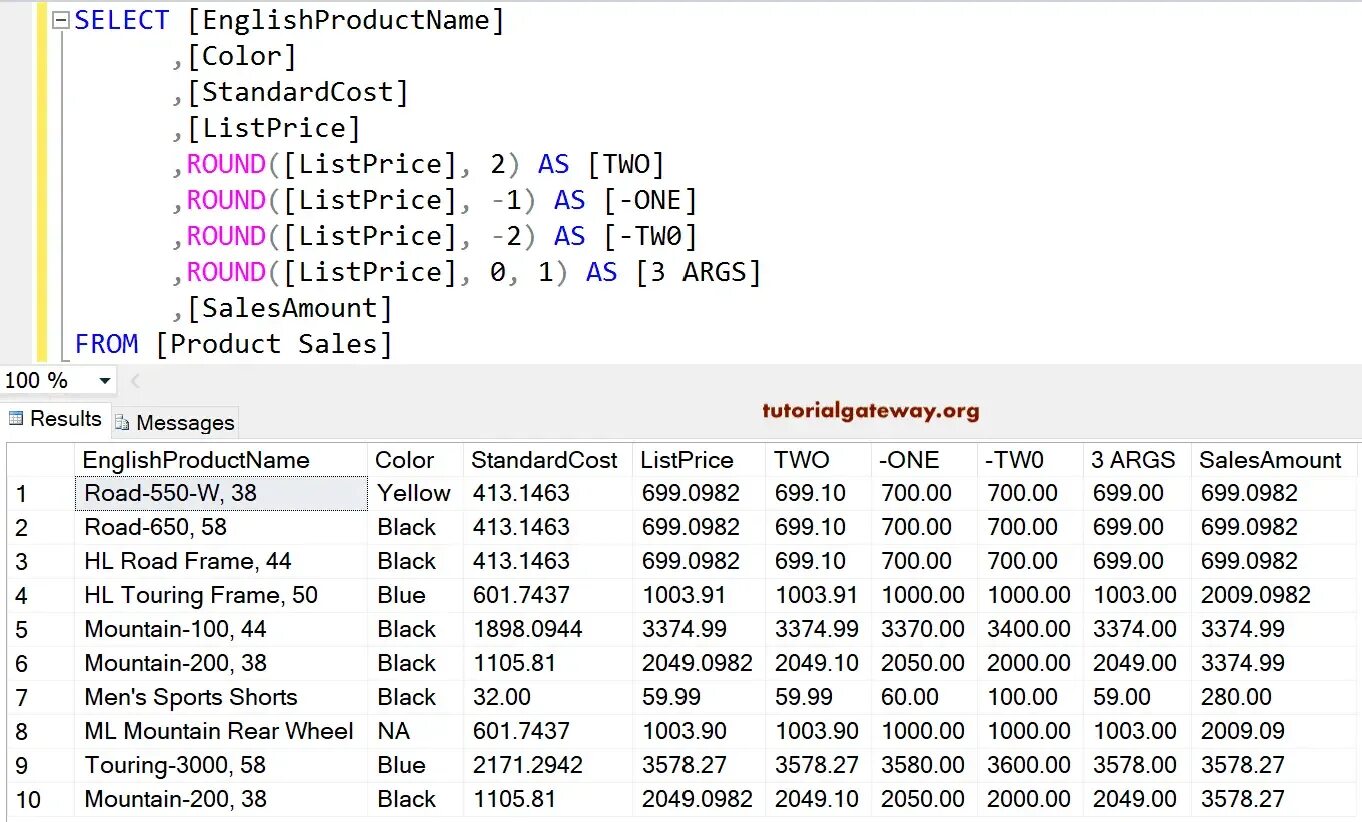Click the SalesAmount column header
The image size is (1362, 822).
[1276, 460]
